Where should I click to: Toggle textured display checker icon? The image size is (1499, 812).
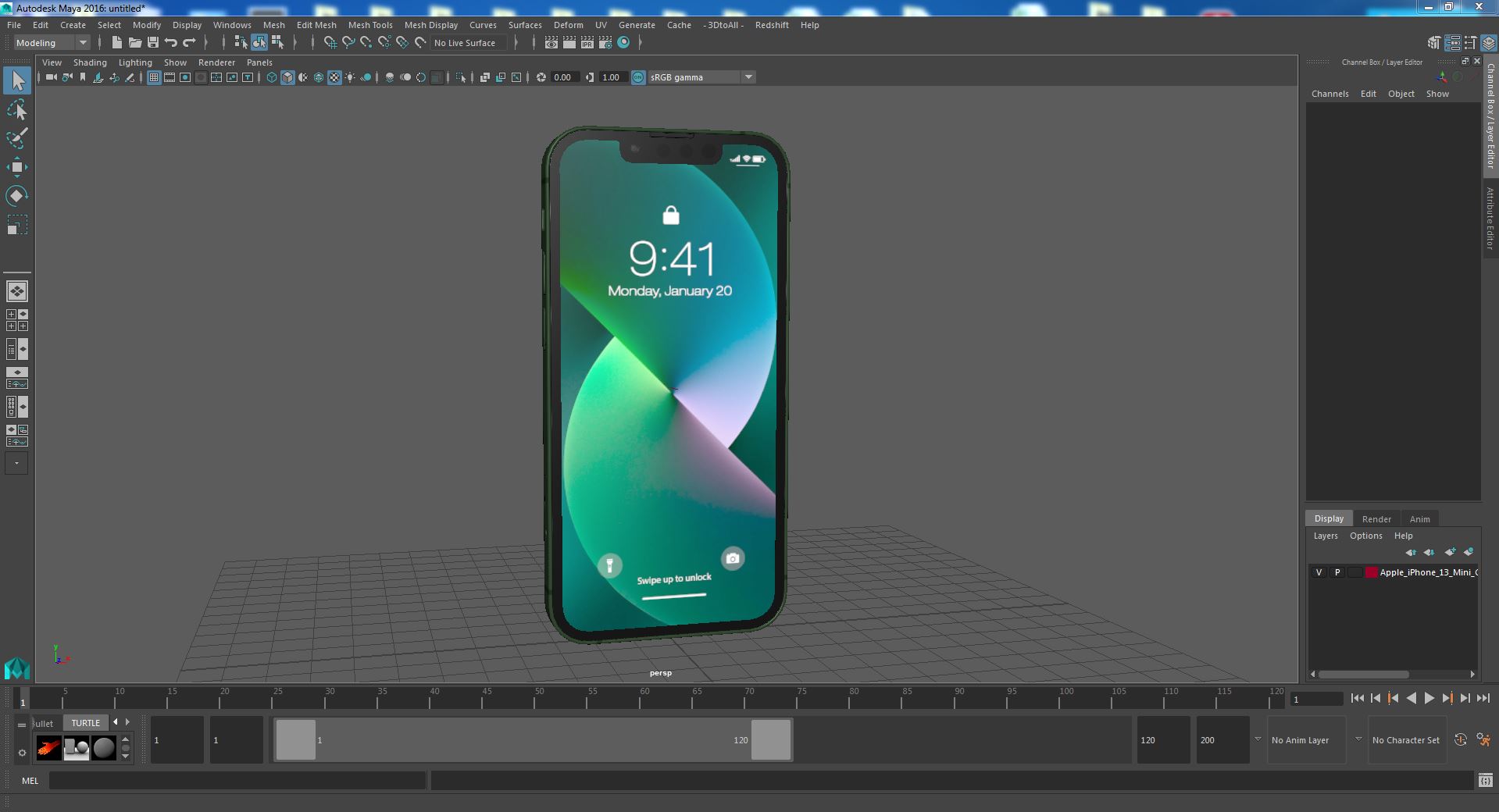334,77
